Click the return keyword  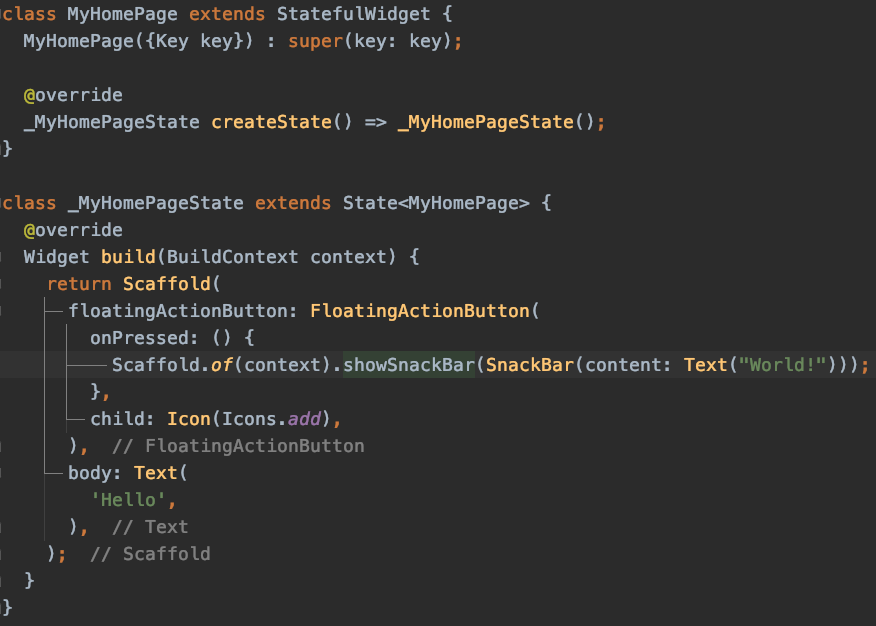[x=78, y=284]
